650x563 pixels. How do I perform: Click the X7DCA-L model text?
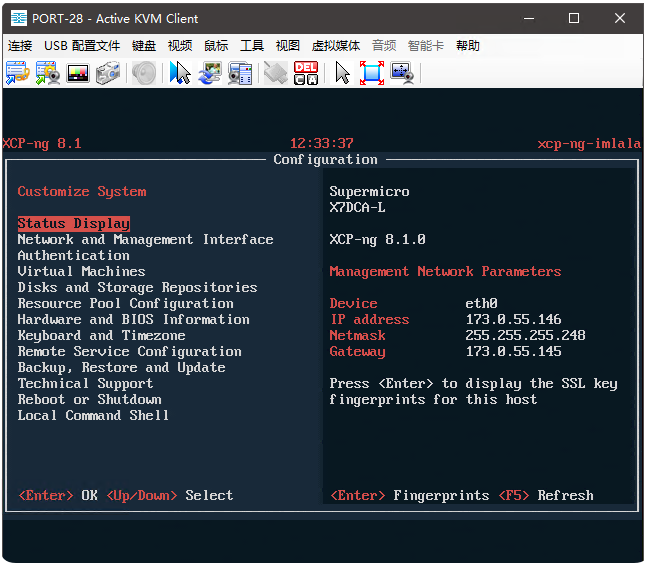(x=357, y=207)
